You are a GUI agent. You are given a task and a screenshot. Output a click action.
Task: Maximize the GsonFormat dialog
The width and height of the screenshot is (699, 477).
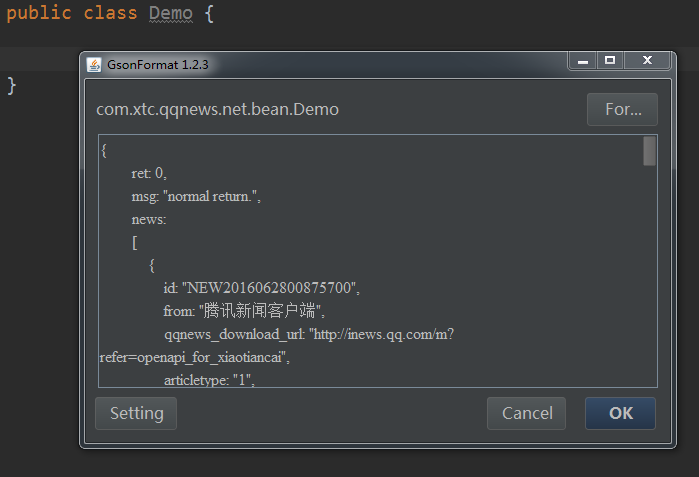pyautogui.click(x=610, y=61)
